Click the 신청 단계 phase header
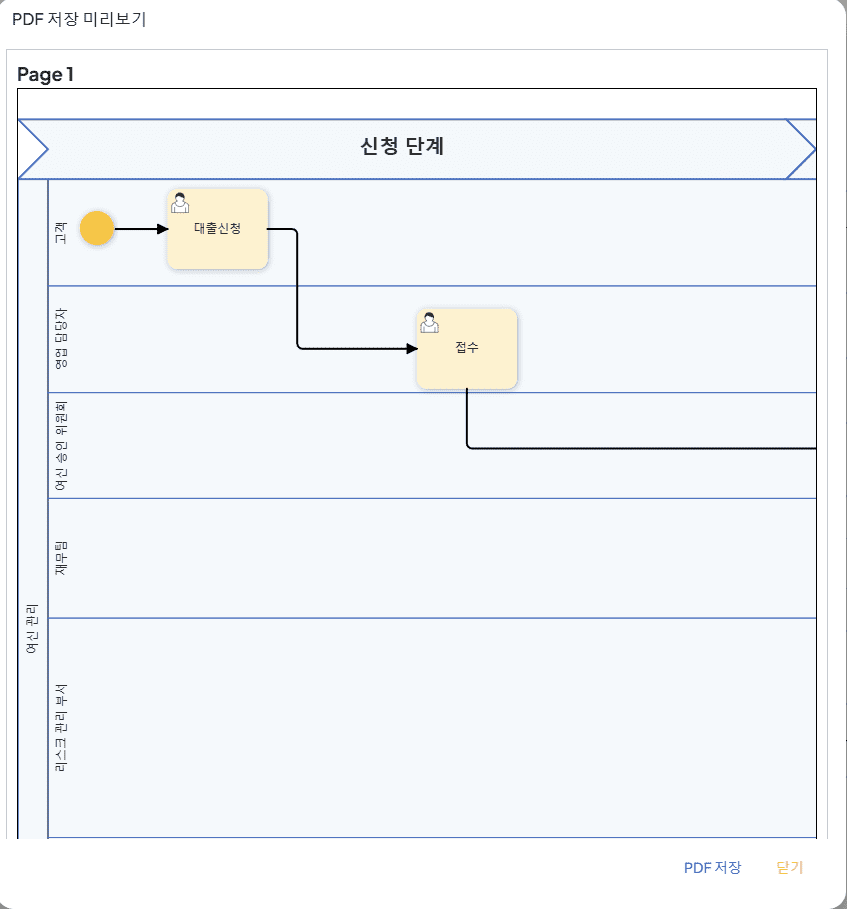This screenshot has width=847, height=909. 402,146
